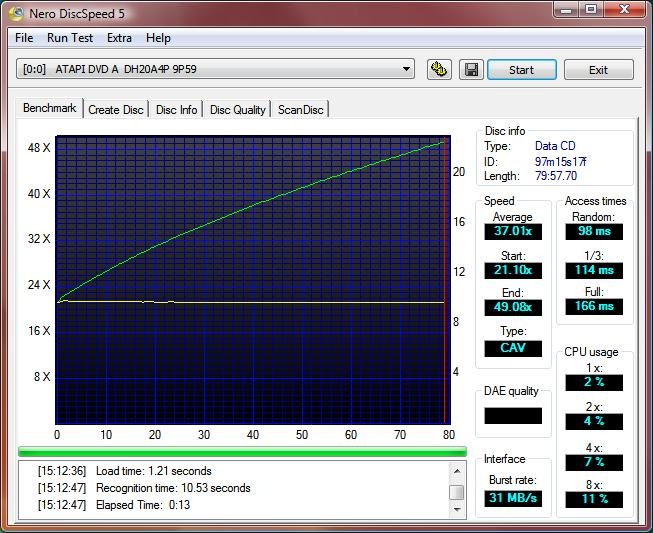The width and height of the screenshot is (653, 533).
Task: Click the green benchmark progress bar
Action: click(x=242, y=452)
